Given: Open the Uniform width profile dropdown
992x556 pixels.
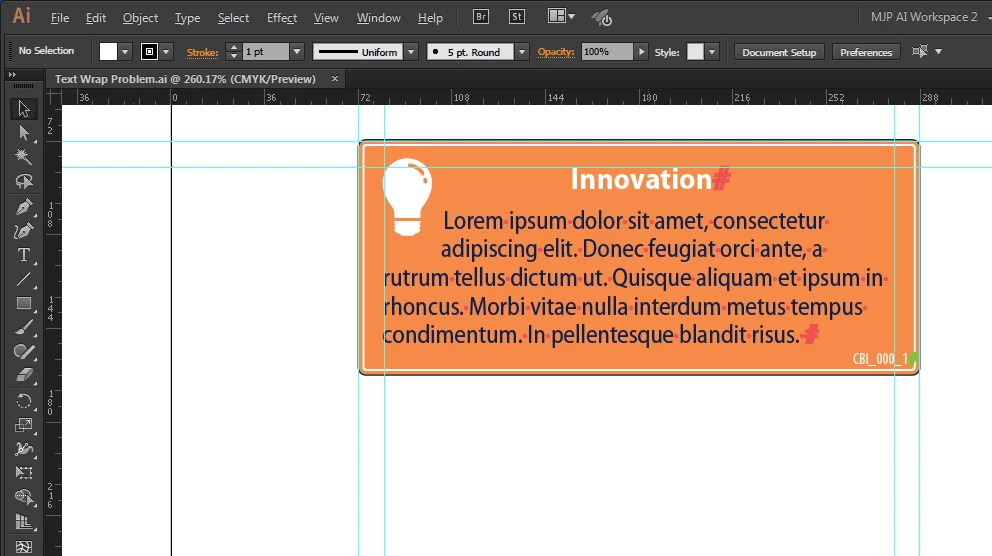Looking at the screenshot, I should pos(411,52).
